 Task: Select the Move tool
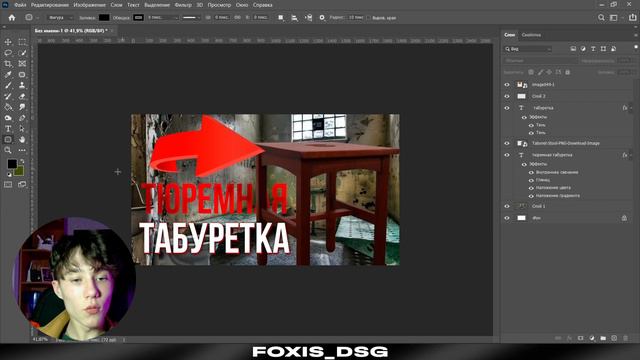pyautogui.click(x=8, y=42)
